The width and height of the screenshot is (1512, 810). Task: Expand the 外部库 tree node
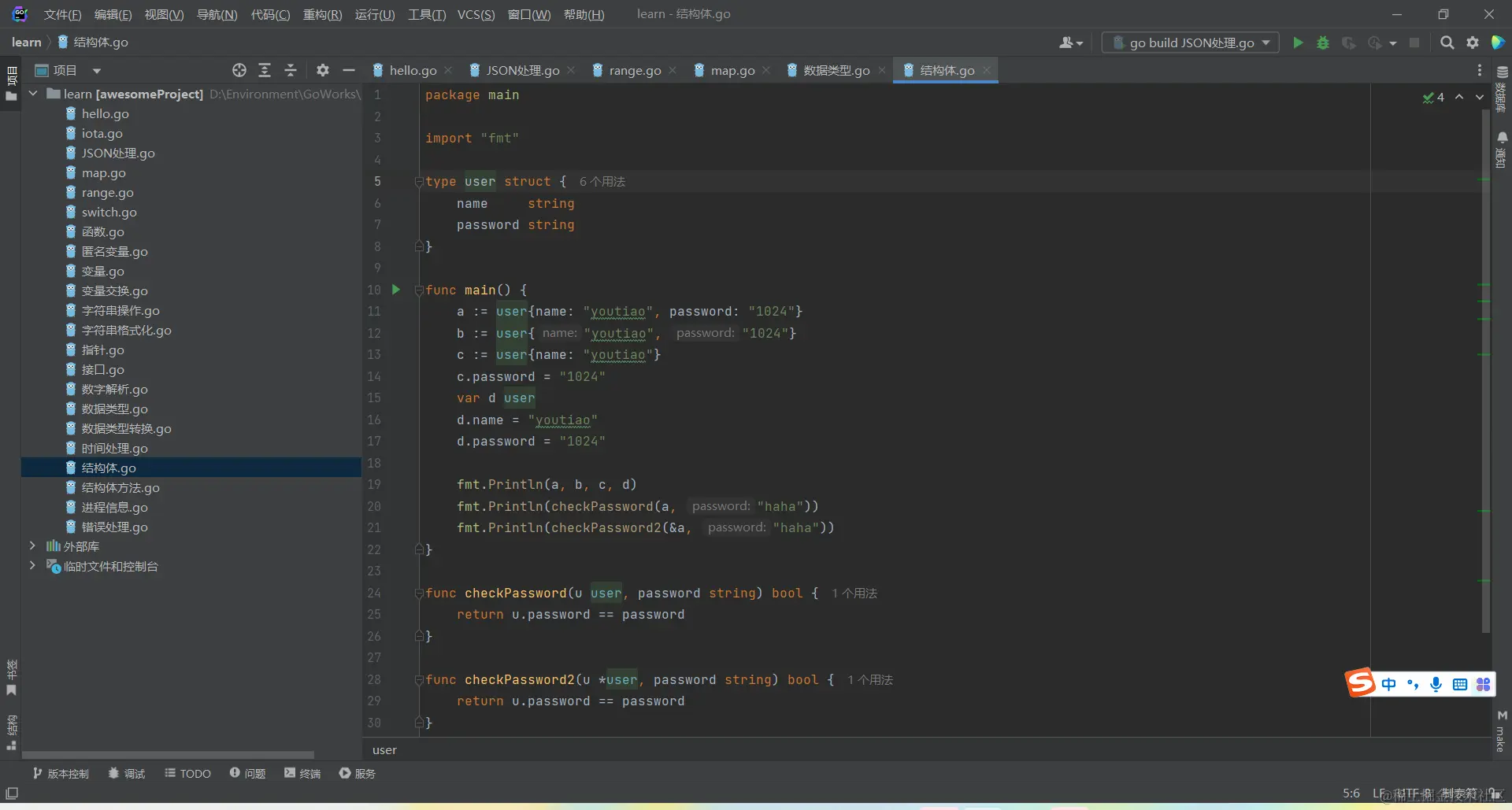32,546
